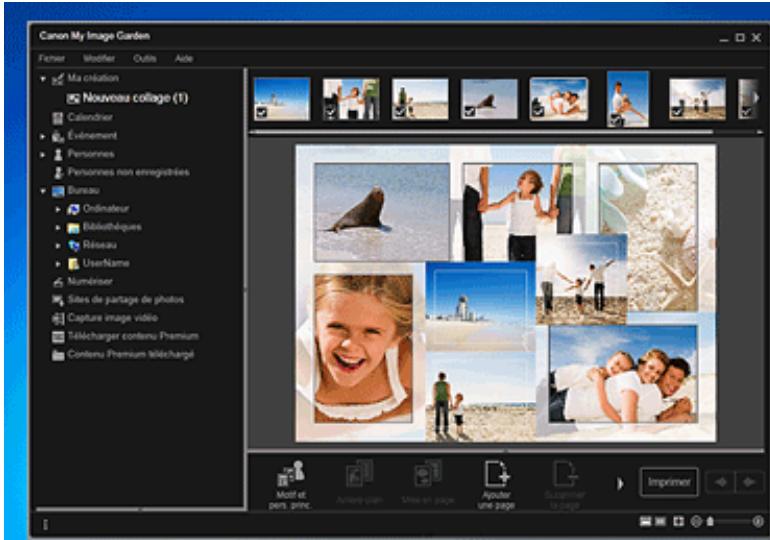Open the Fichier menu
770x540 pixels.
click(x=52, y=59)
